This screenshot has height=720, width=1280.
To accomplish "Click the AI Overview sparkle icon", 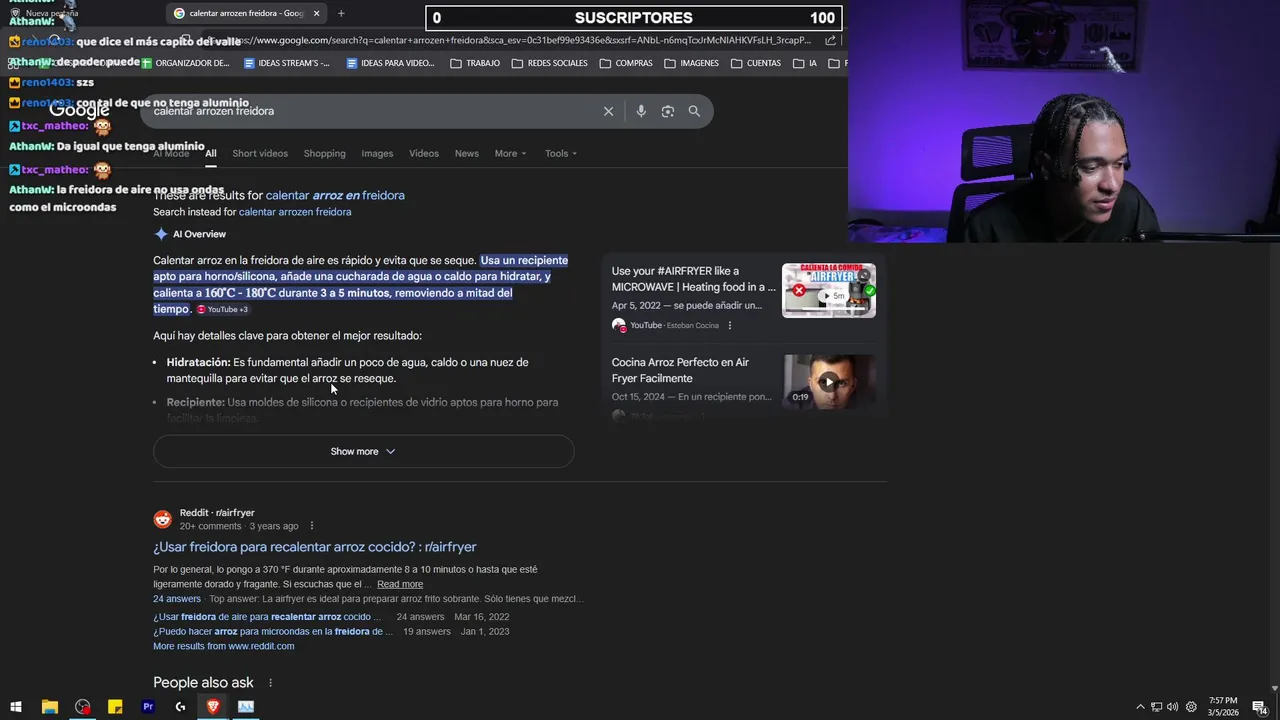I will 161,234.
